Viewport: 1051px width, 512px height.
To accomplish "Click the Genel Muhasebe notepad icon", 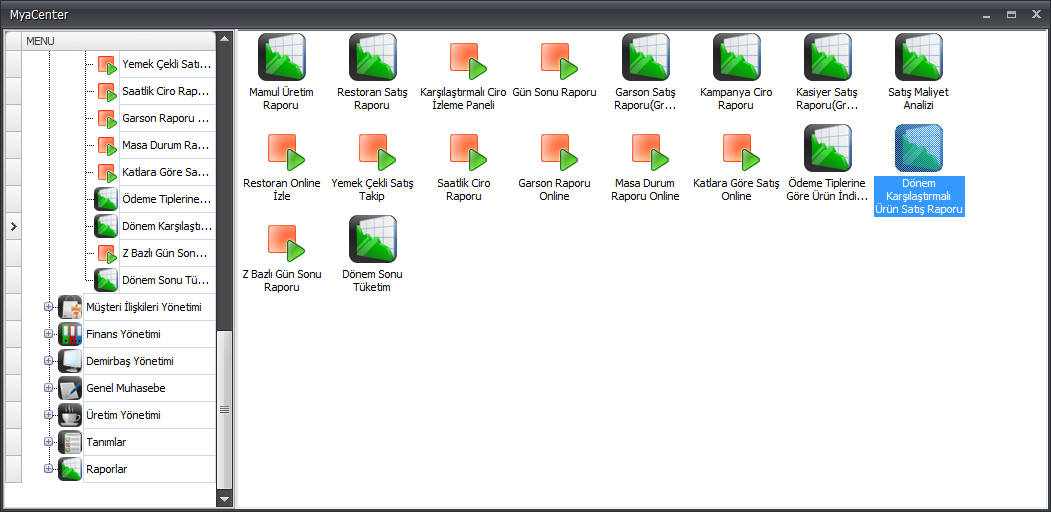I will 70,388.
